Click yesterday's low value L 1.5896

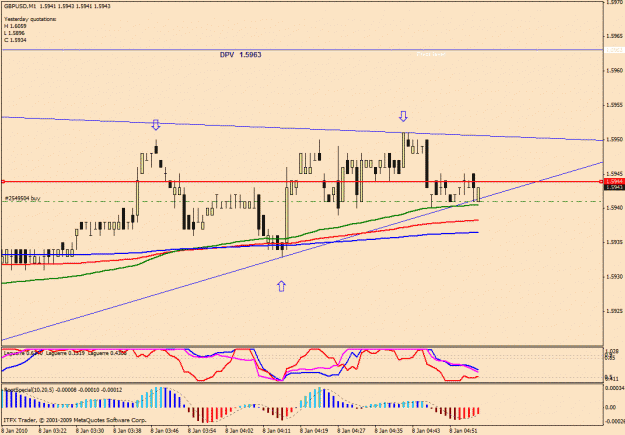[15, 33]
